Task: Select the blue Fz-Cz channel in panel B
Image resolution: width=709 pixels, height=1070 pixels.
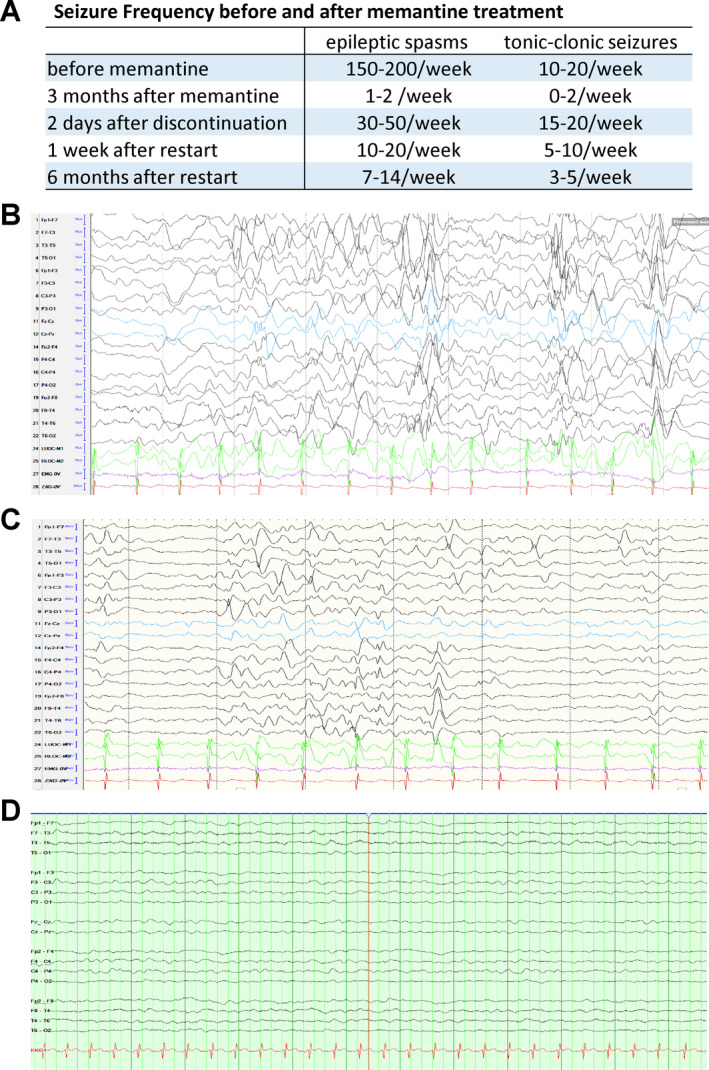Action: pyautogui.click(x=46, y=320)
